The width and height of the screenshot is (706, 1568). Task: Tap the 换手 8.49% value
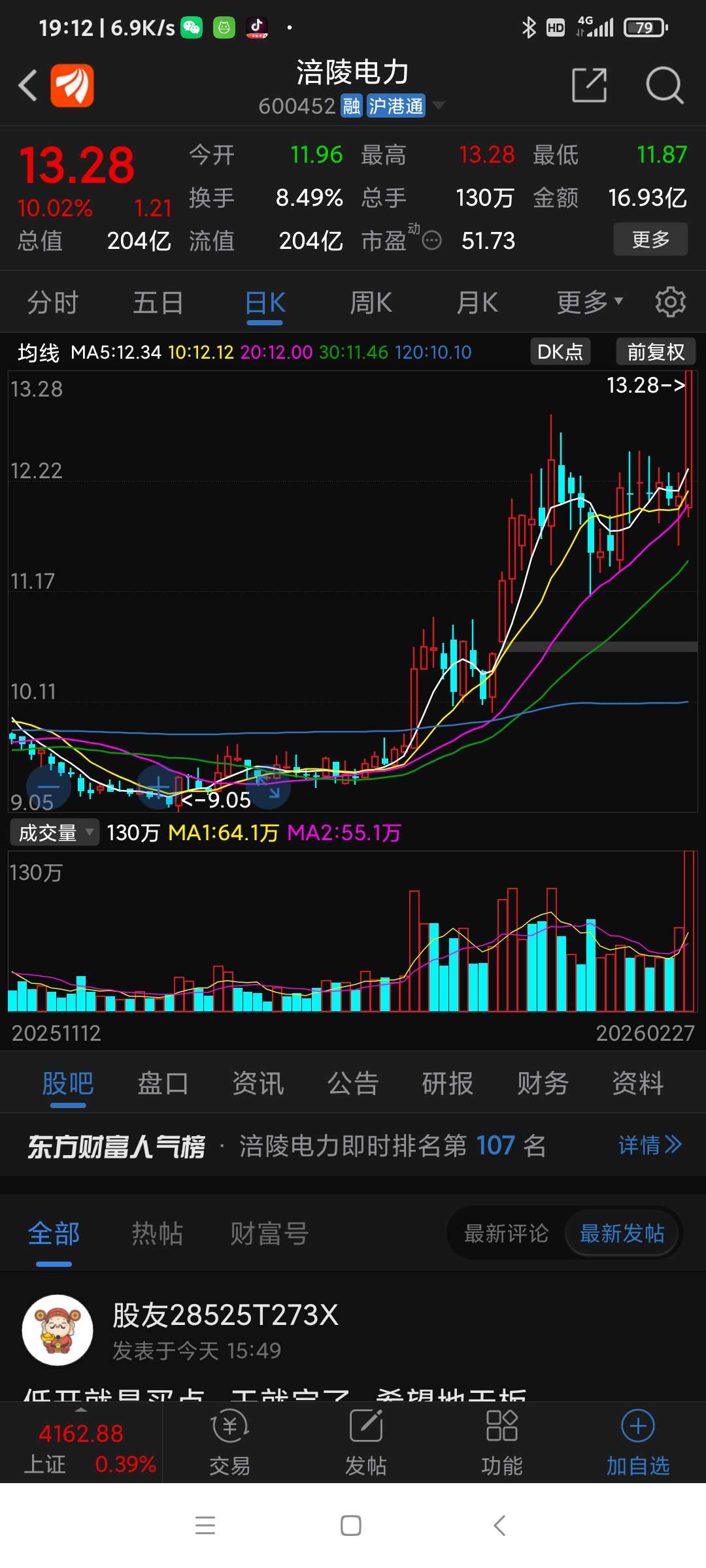(309, 197)
